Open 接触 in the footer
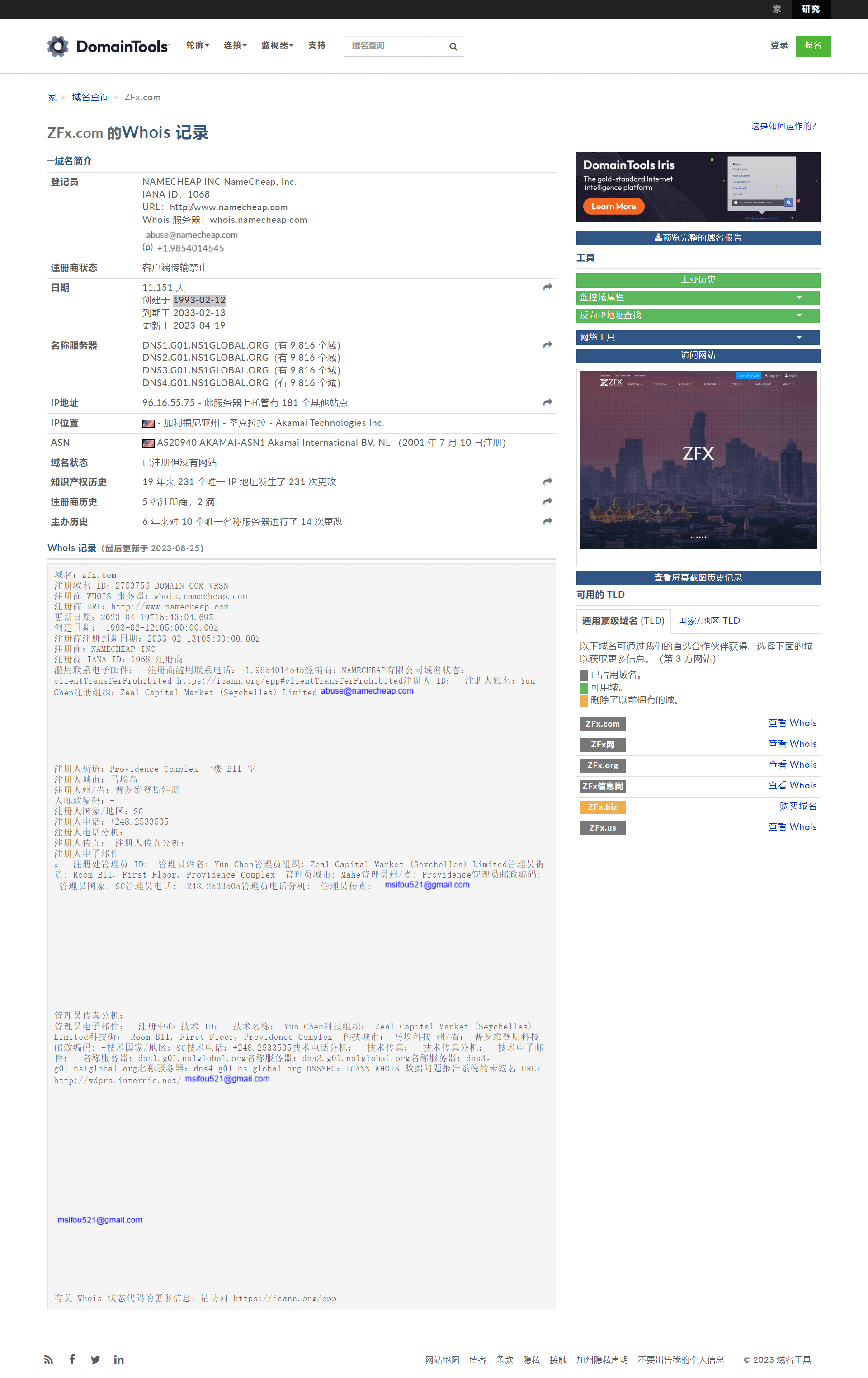 (x=558, y=1359)
